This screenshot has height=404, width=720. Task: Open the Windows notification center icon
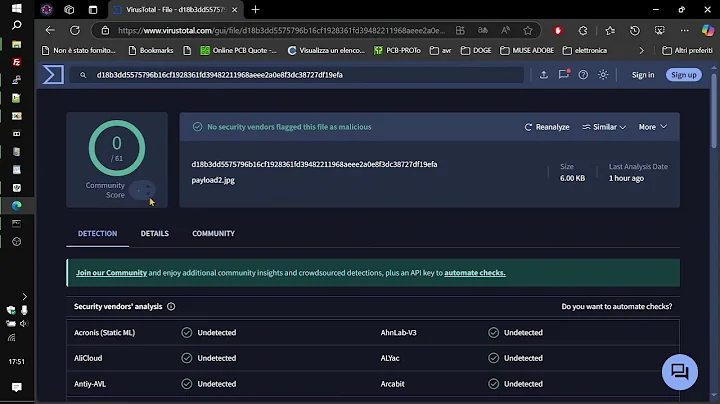pos(17,387)
